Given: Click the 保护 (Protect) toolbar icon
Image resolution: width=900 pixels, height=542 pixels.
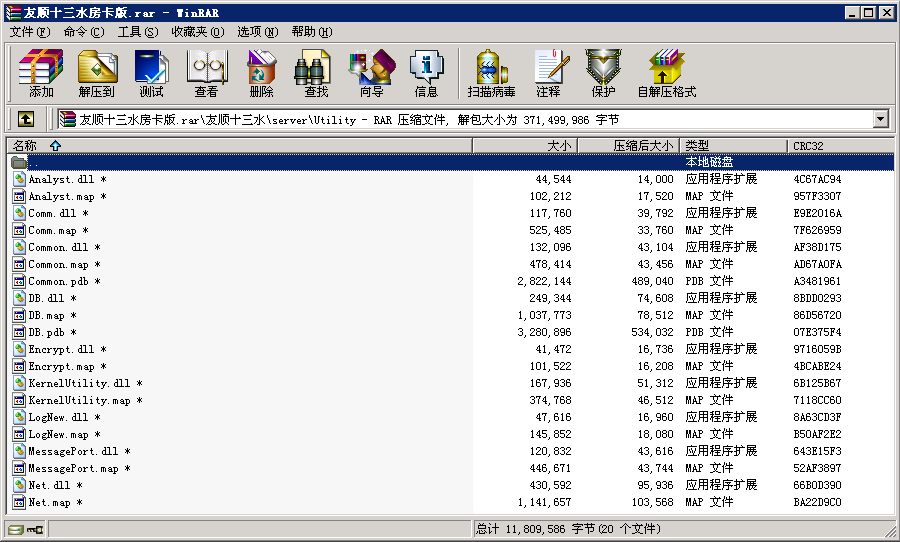Looking at the screenshot, I should coord(603,73).
